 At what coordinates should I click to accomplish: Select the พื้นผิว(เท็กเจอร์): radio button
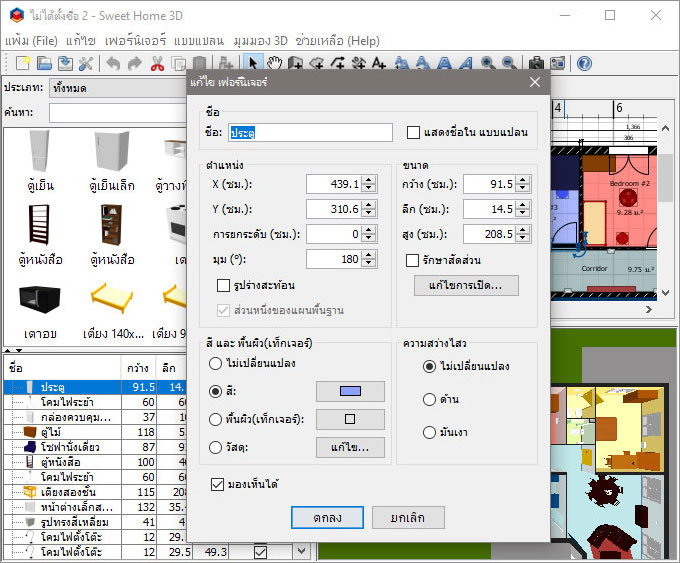[216, 419]
